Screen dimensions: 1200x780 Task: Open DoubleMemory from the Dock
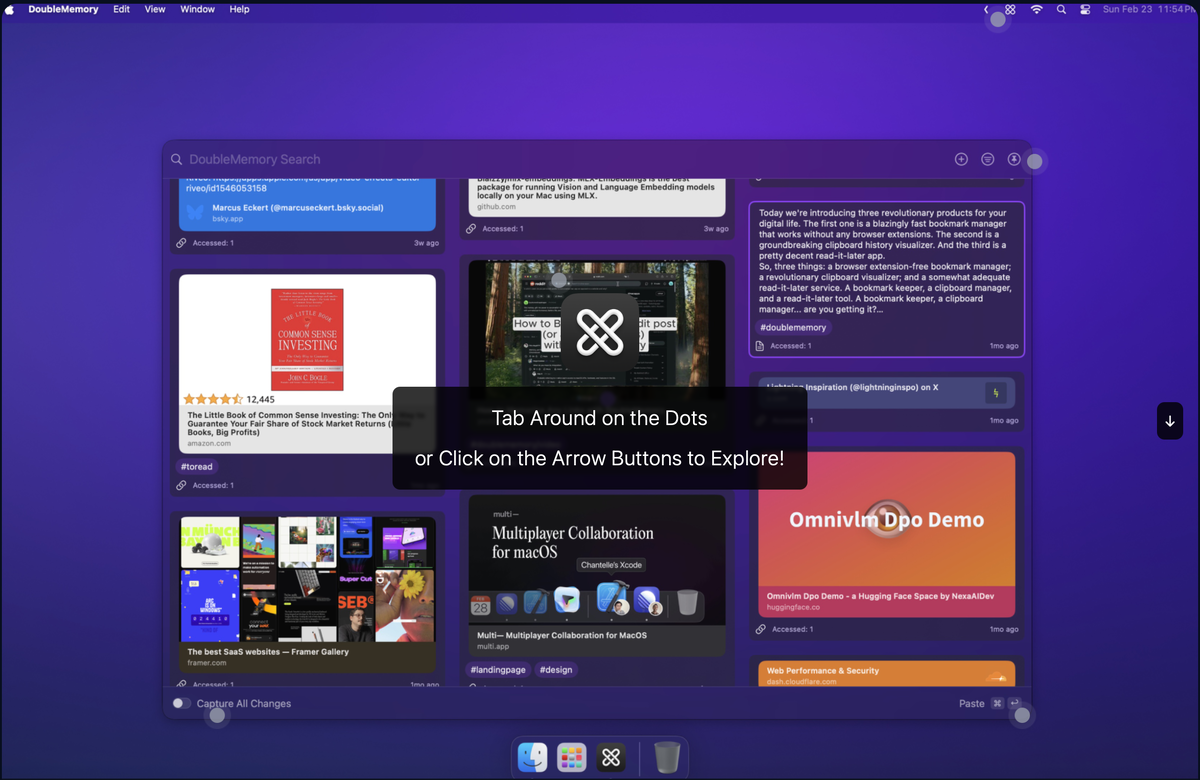(x=611, y=757)
